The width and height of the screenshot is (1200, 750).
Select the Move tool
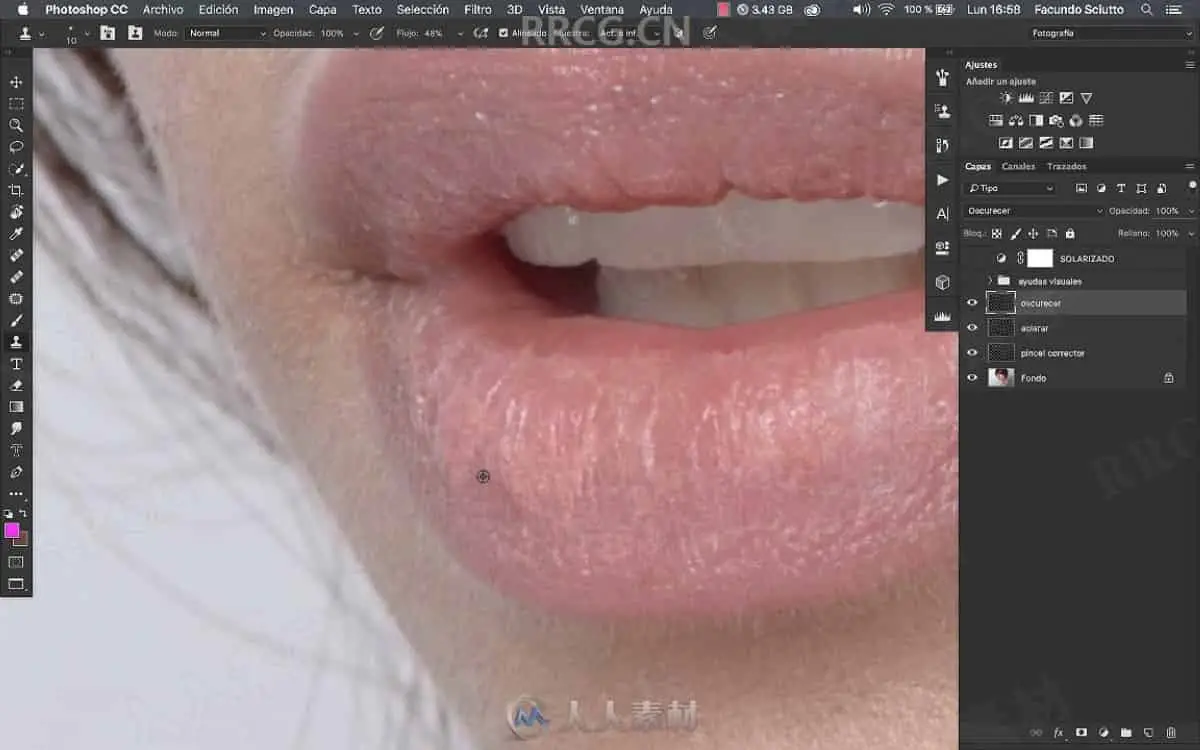16,82
